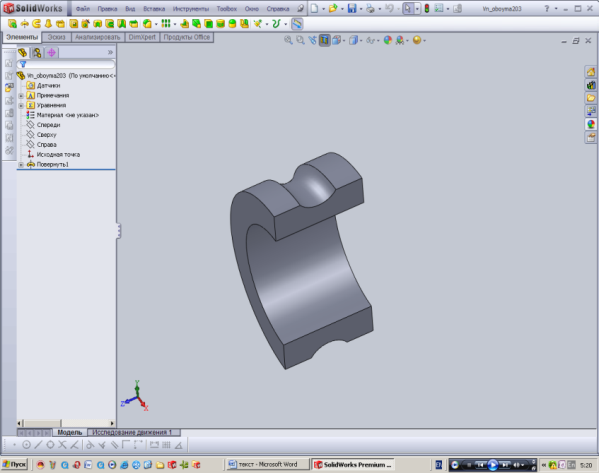This screenshot has height=473, width=599.
Task: Switch to the Анализировать tab
Action: click(x=97, y=37)
